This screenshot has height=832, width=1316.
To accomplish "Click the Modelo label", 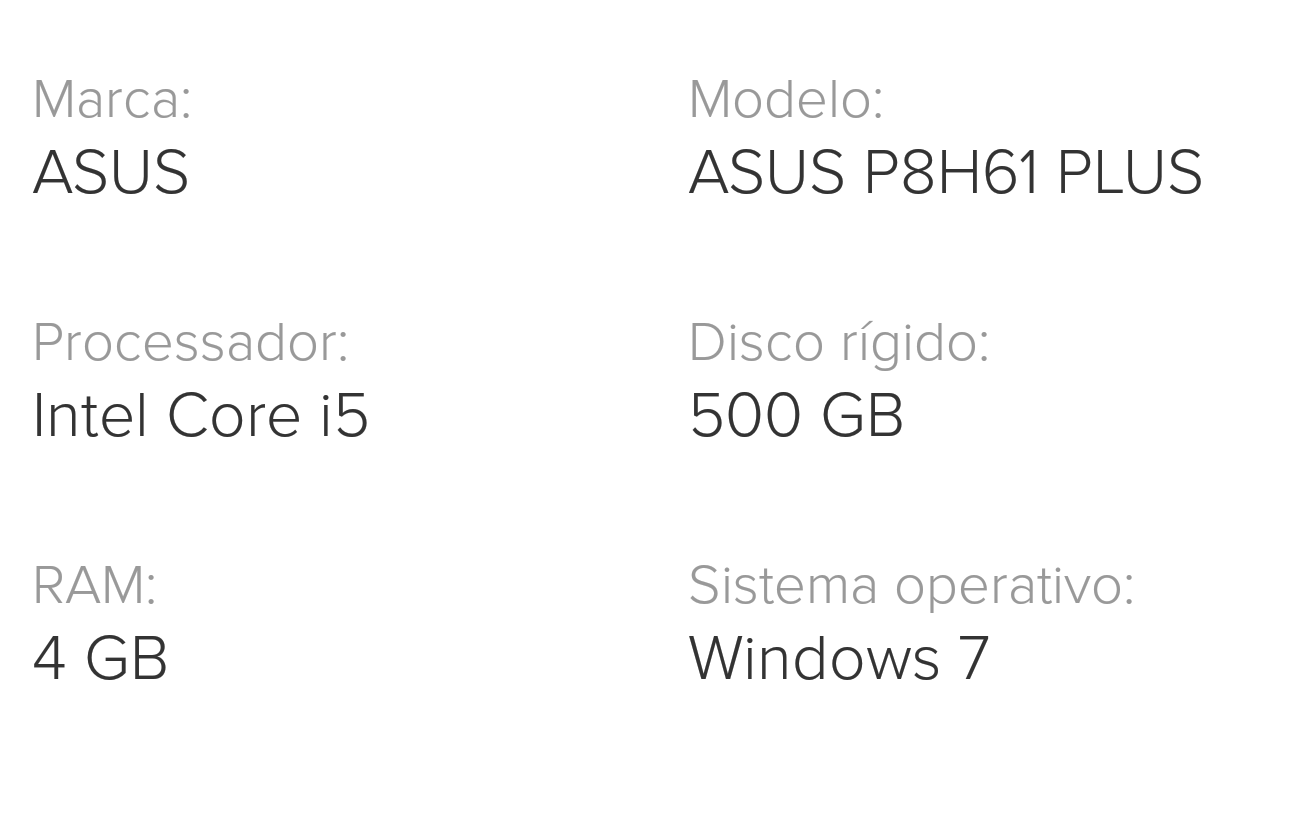I will click(x=786, y=100).
